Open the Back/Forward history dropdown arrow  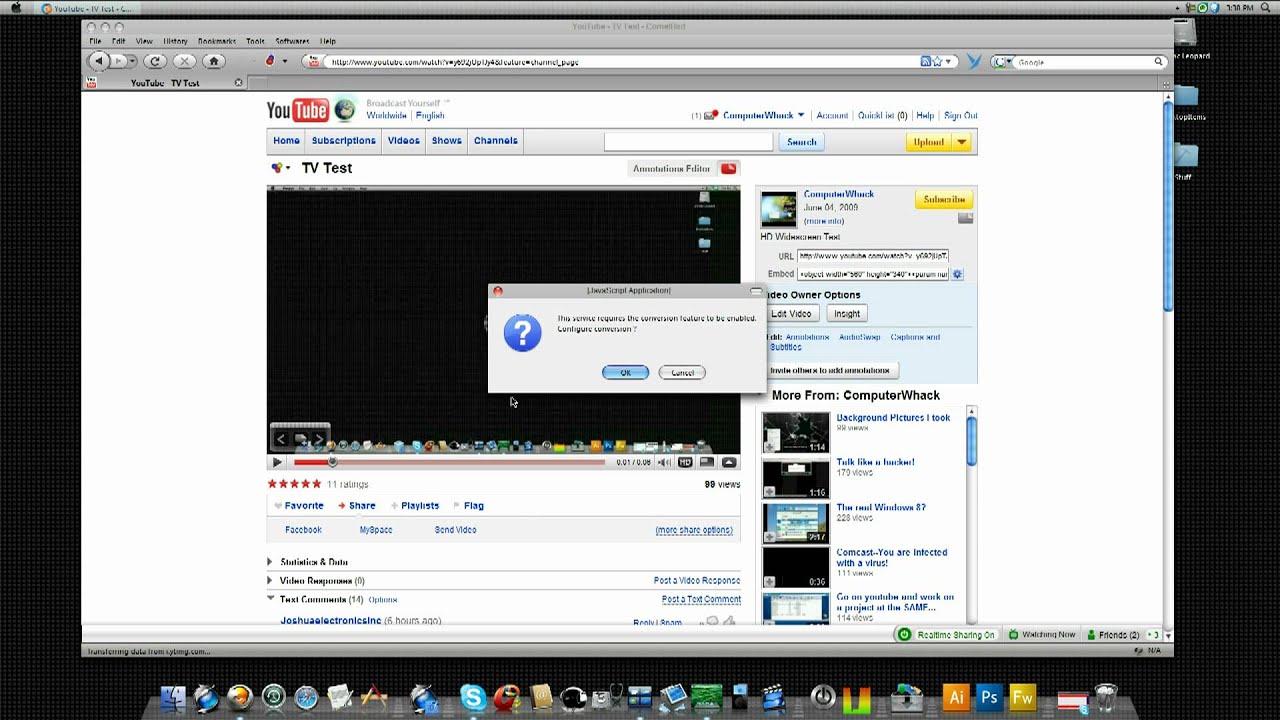point(132,61)
